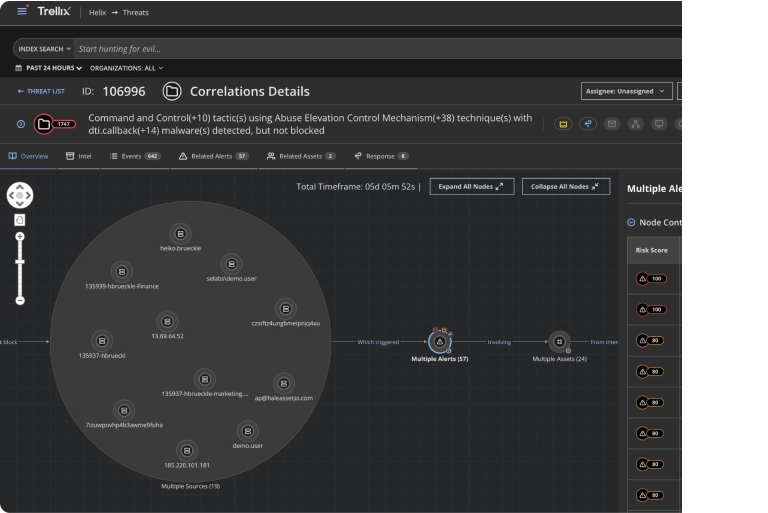The width and height of the screenshot is (768, 513).
Task: Select the hand pan tool
Action: 20,220
